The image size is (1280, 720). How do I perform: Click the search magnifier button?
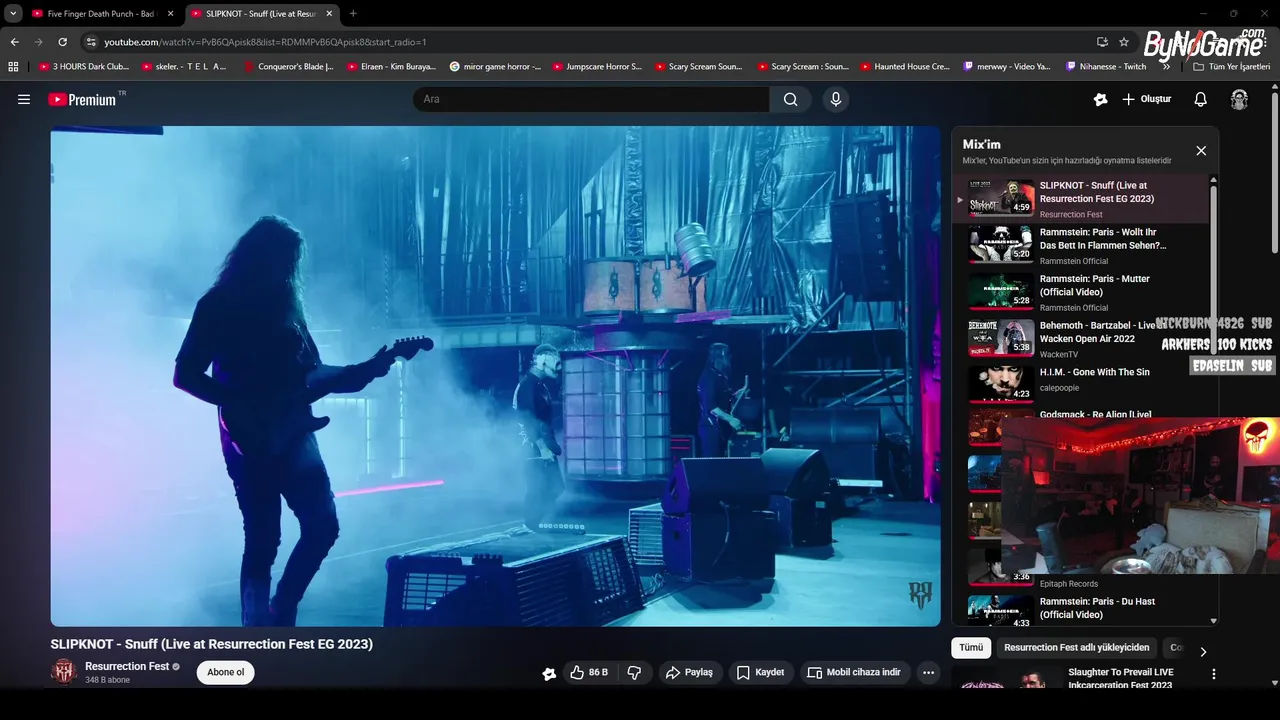click(x=790, y=99)
